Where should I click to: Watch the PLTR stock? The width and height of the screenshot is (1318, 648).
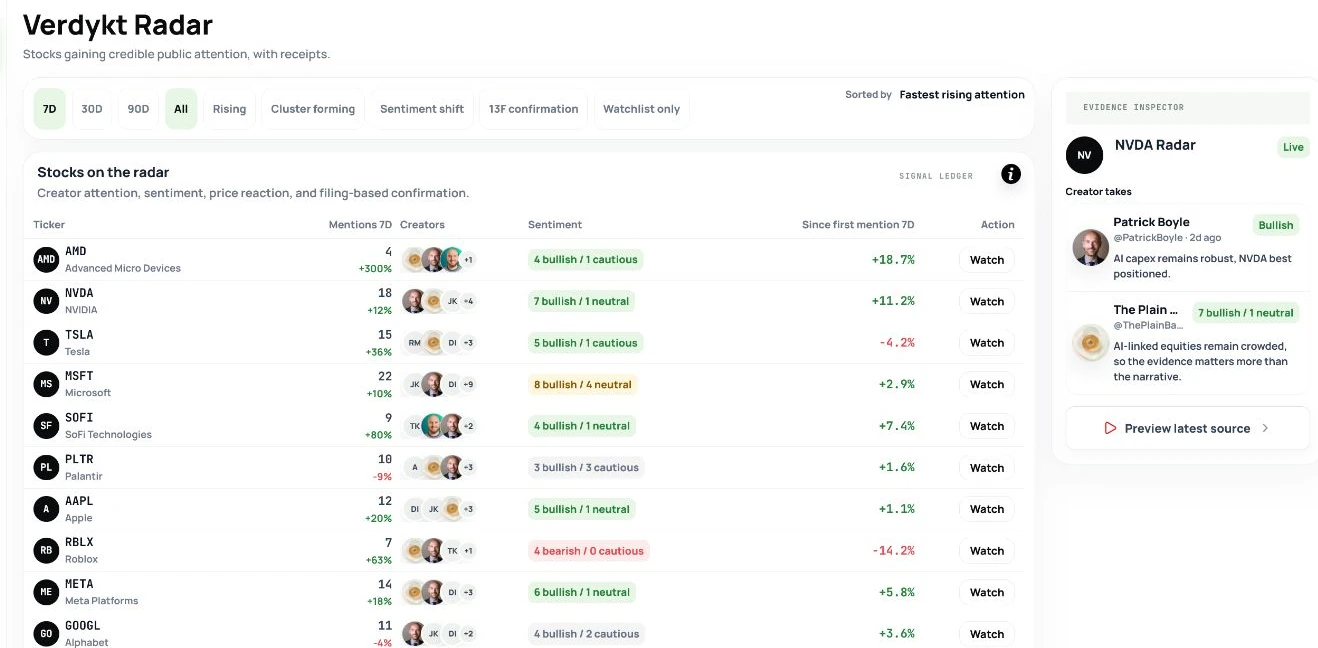pyautogui.click(x=987, y=468)
